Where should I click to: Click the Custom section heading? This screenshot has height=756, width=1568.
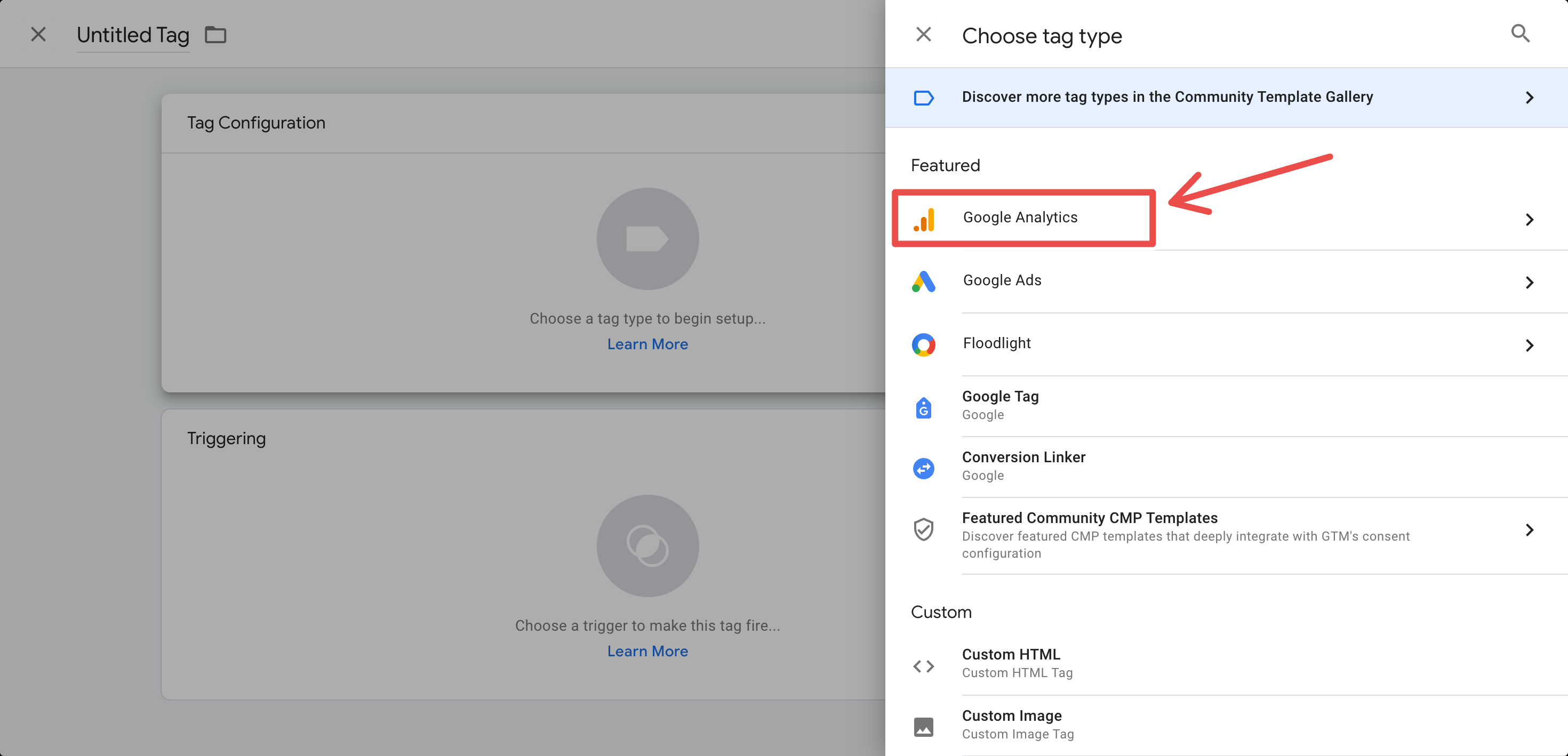(941, 613)
